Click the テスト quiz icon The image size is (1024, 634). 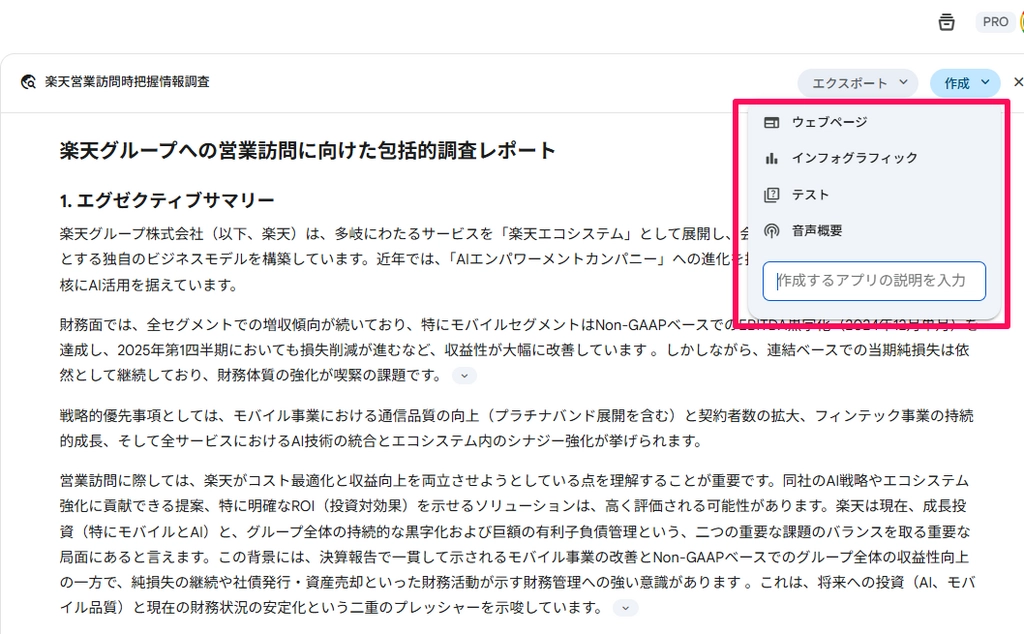771,195
